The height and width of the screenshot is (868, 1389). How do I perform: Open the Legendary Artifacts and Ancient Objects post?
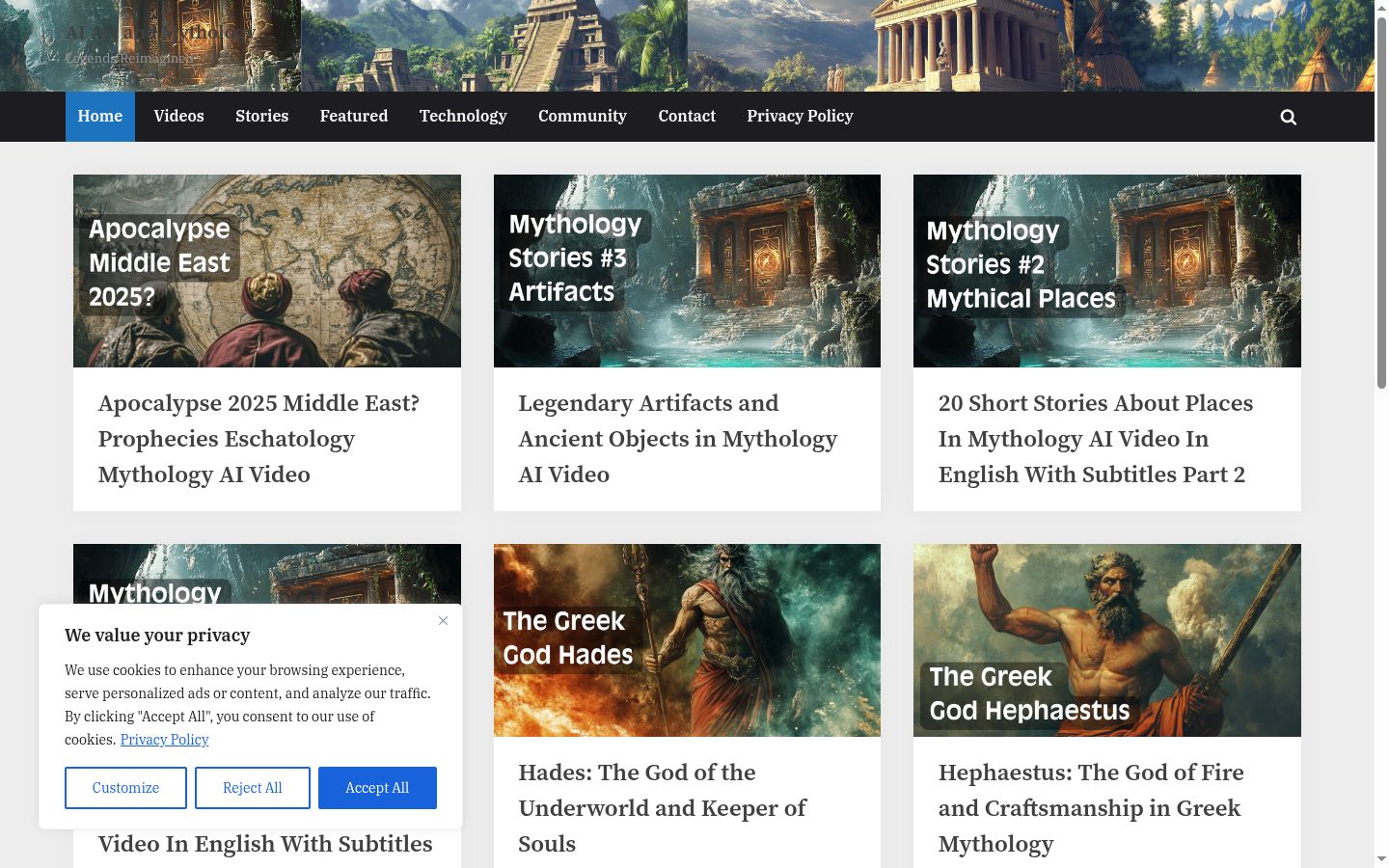[677, 439]
